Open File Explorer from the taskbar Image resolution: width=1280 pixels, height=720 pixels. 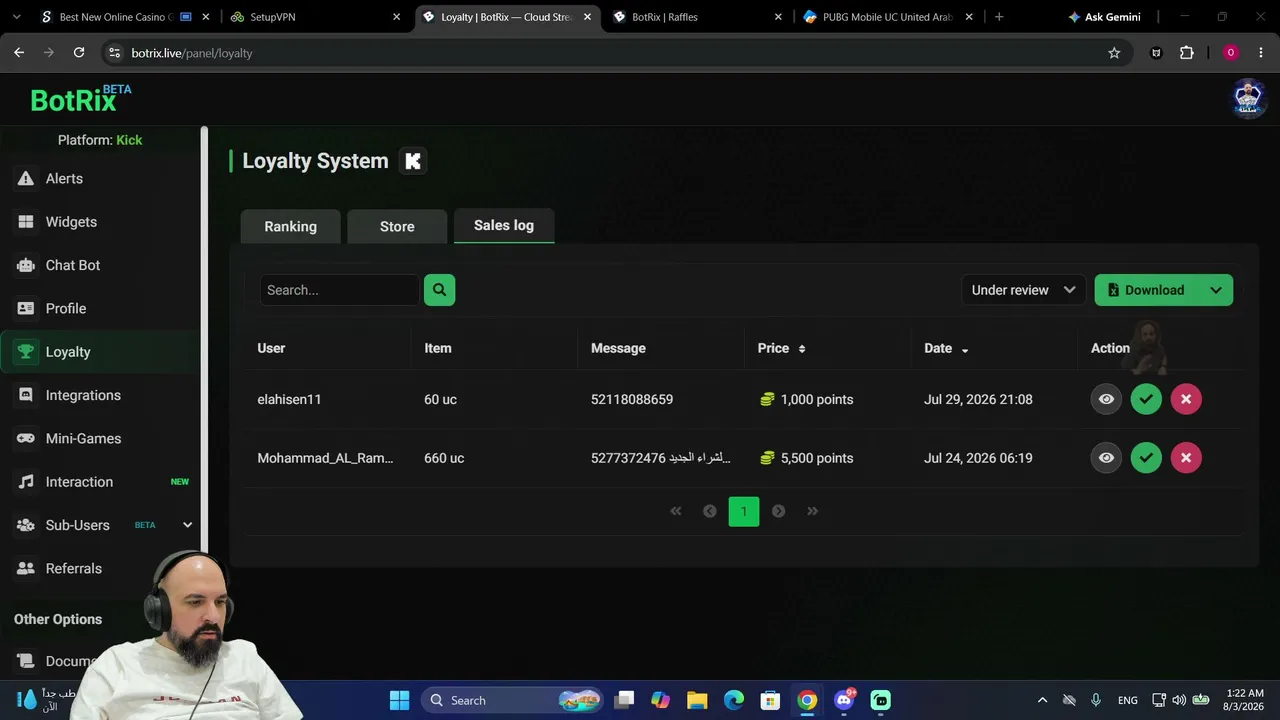point(697,700)
